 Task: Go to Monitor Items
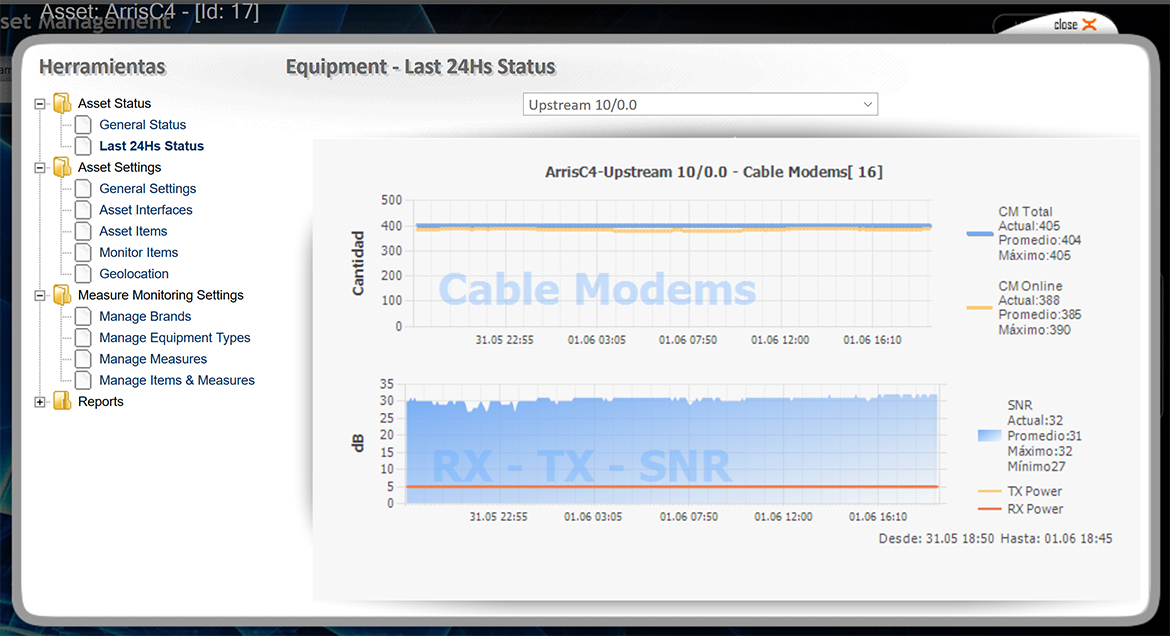(138, 253)
